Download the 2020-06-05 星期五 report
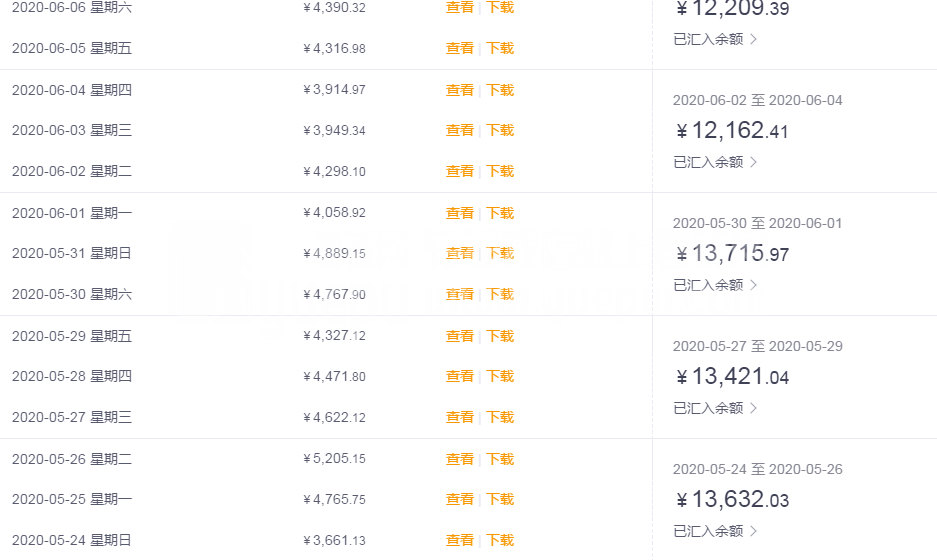The height and width of the screenshot is (560, 937). pos(500,48)
